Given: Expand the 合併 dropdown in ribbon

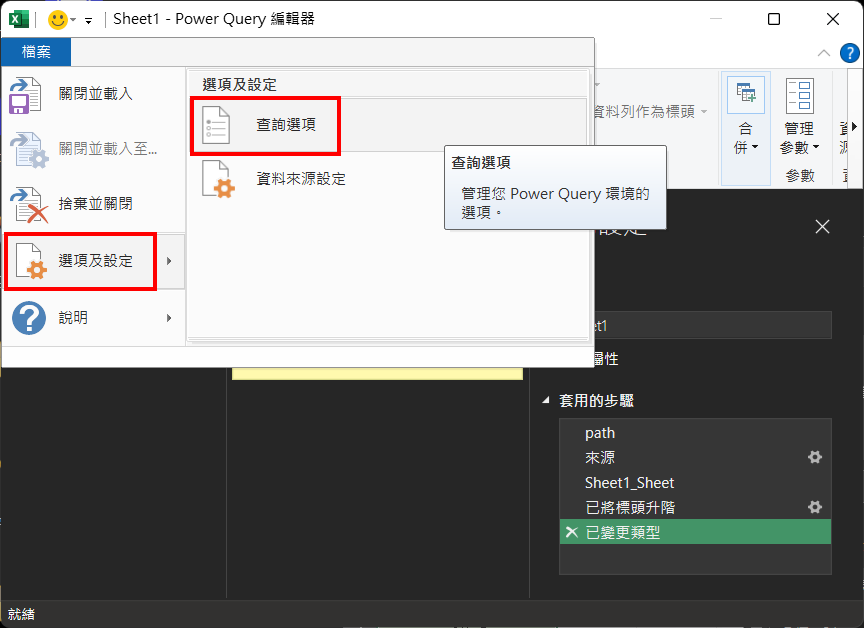Looking at the screenshot, I should click(x=746, y=137).
